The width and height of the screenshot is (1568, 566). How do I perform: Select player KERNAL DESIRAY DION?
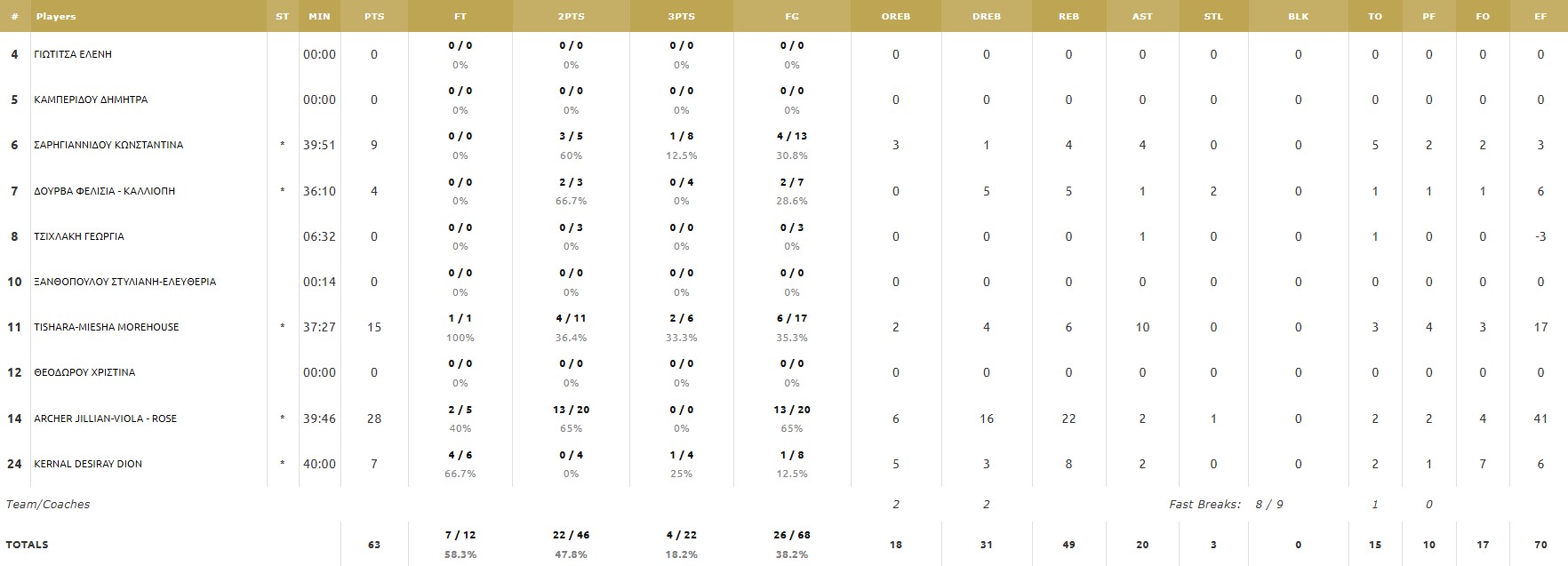pos(87,464)
